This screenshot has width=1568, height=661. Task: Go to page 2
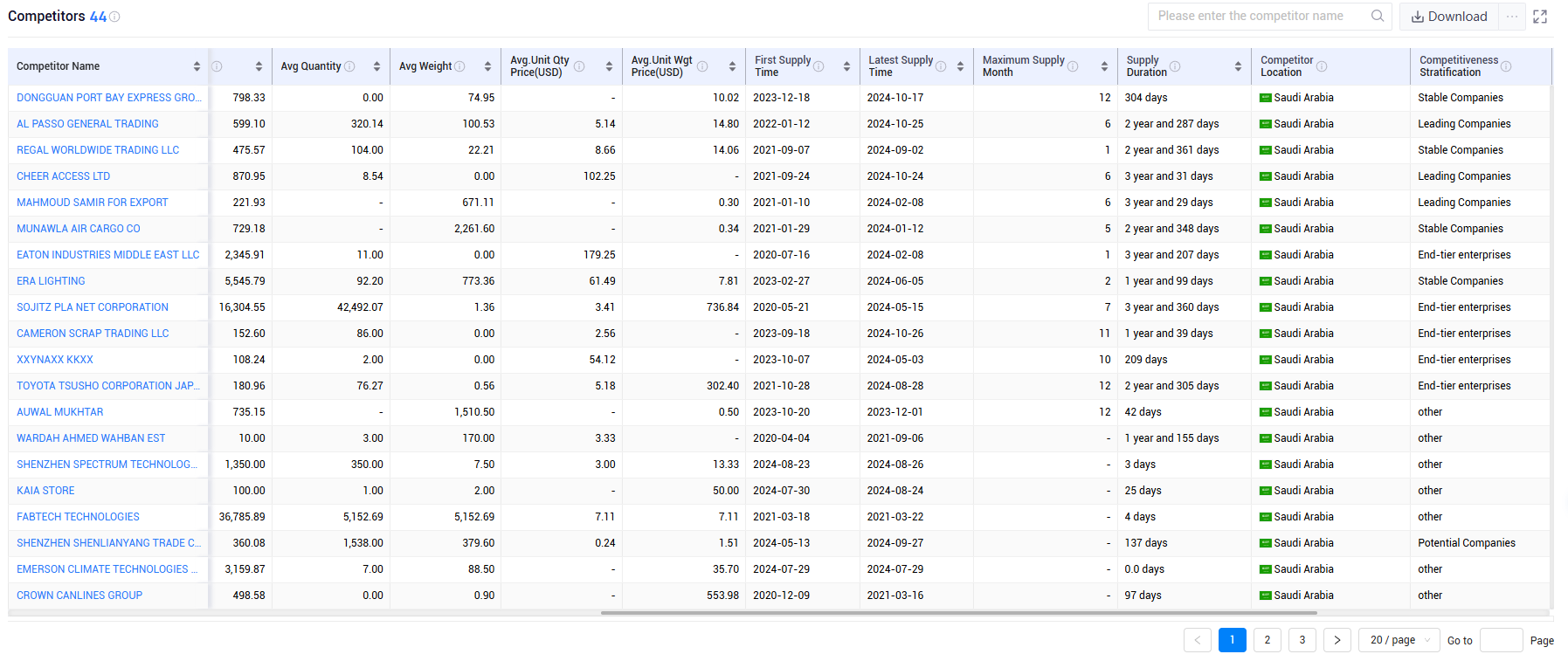tap(1268, 640)
